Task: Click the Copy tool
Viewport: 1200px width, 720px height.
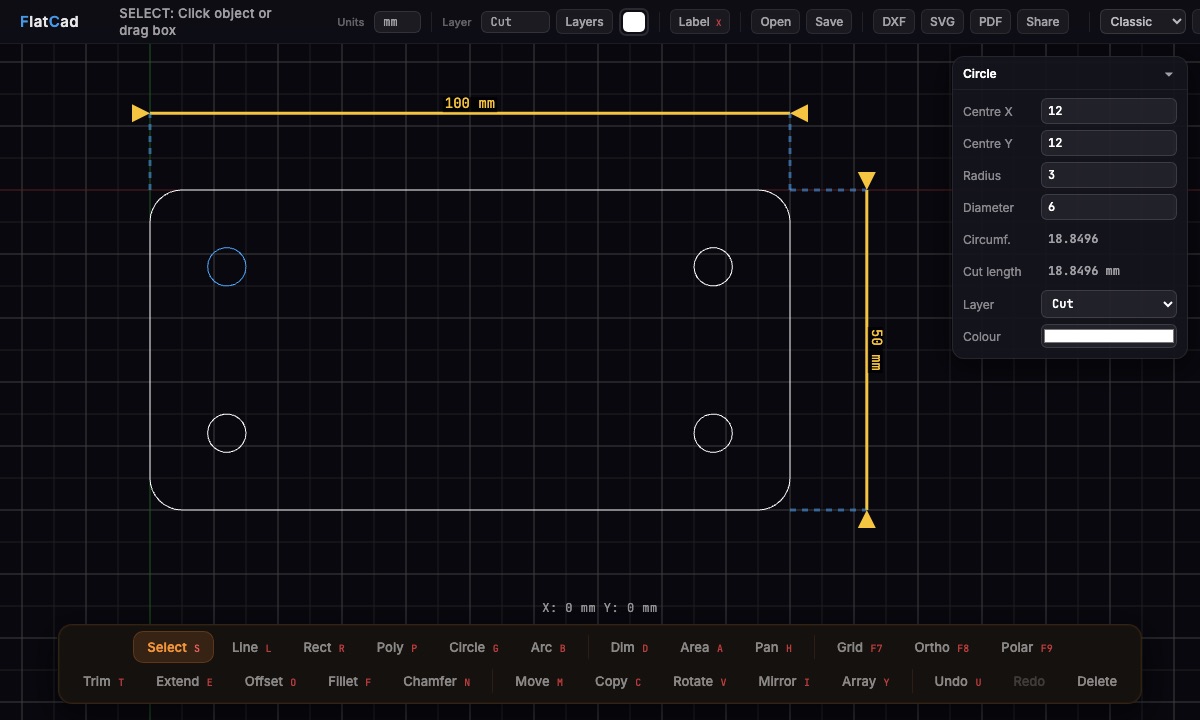Action: tap(617, 681)
